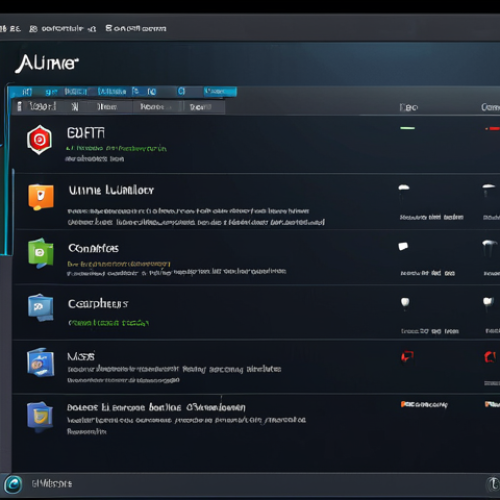Click the white Alime logo in the header

click(x=47, y=63)
